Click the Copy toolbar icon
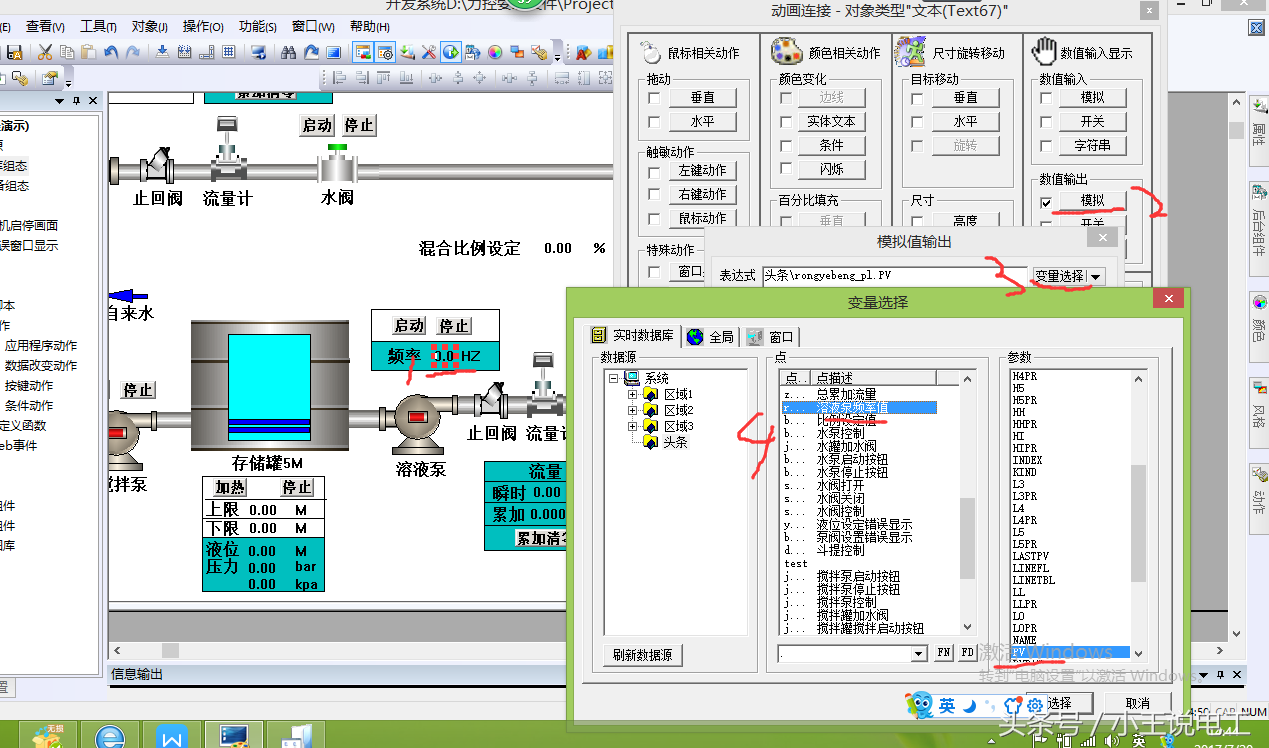 [x=67, y=52]
